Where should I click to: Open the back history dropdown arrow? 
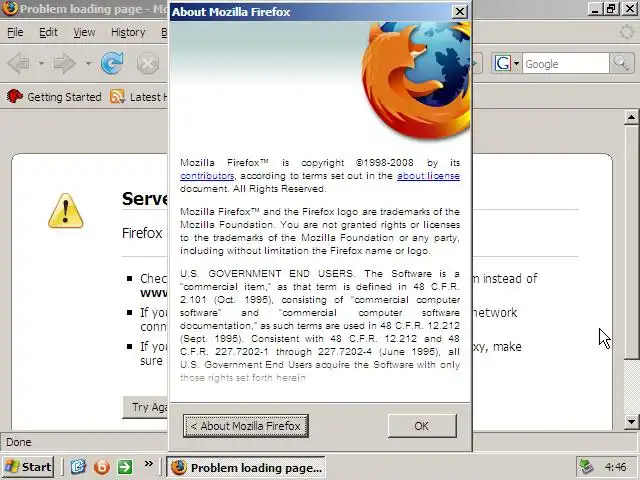point(41,63)
